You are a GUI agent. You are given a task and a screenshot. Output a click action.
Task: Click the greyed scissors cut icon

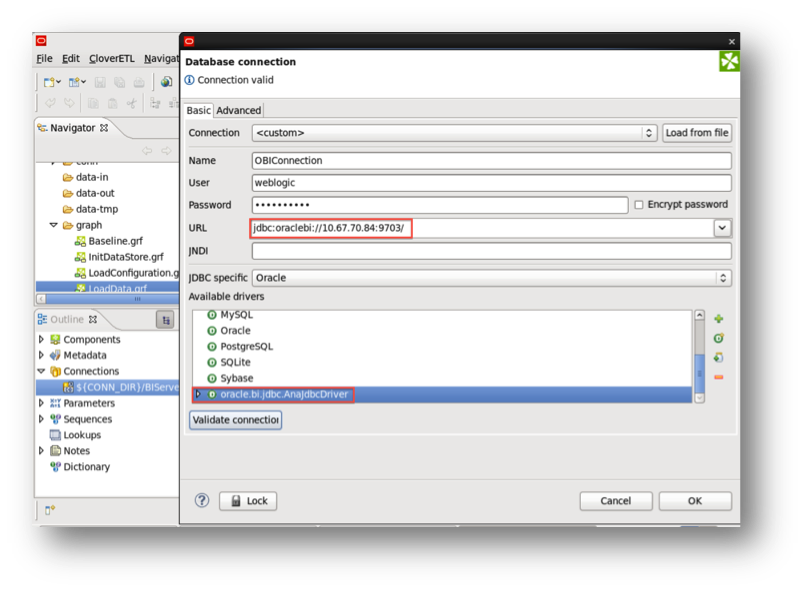point(132,103)
